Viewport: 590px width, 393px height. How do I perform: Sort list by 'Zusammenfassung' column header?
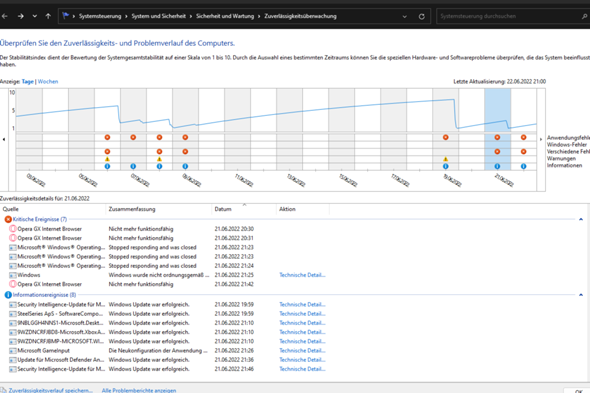pos(158,209)
